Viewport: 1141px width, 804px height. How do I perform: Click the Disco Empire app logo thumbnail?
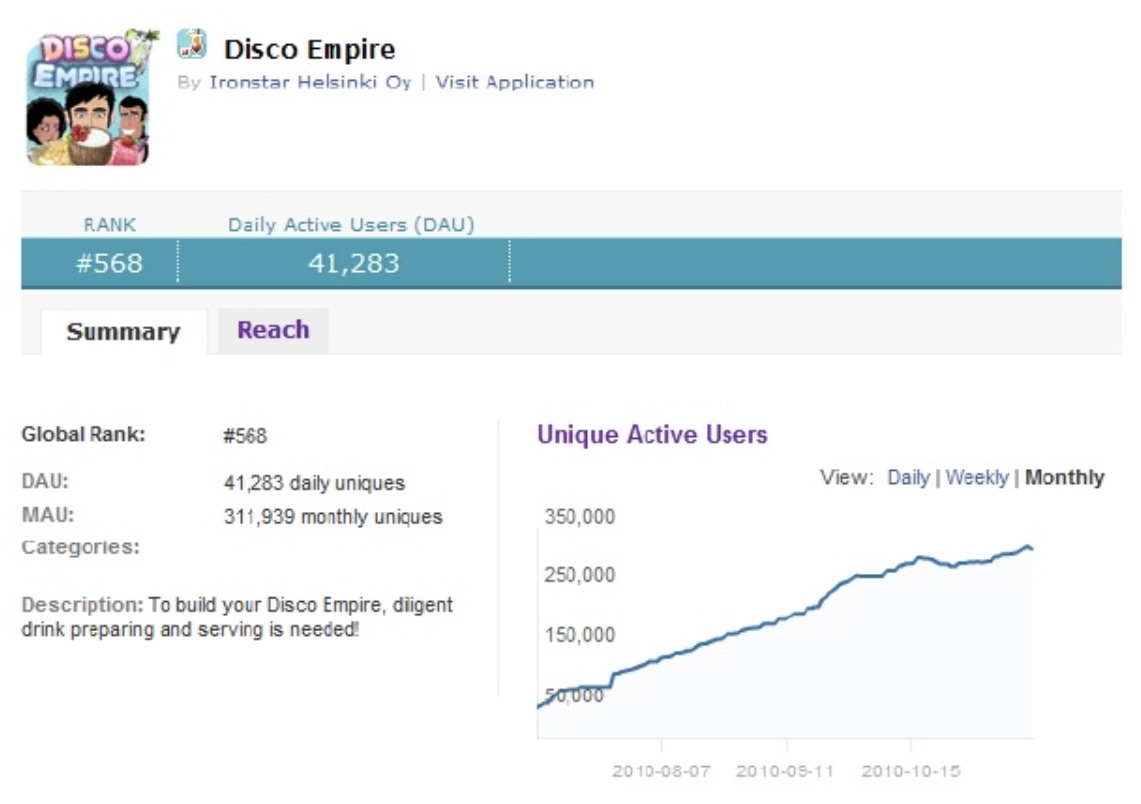tap(90, 97)
